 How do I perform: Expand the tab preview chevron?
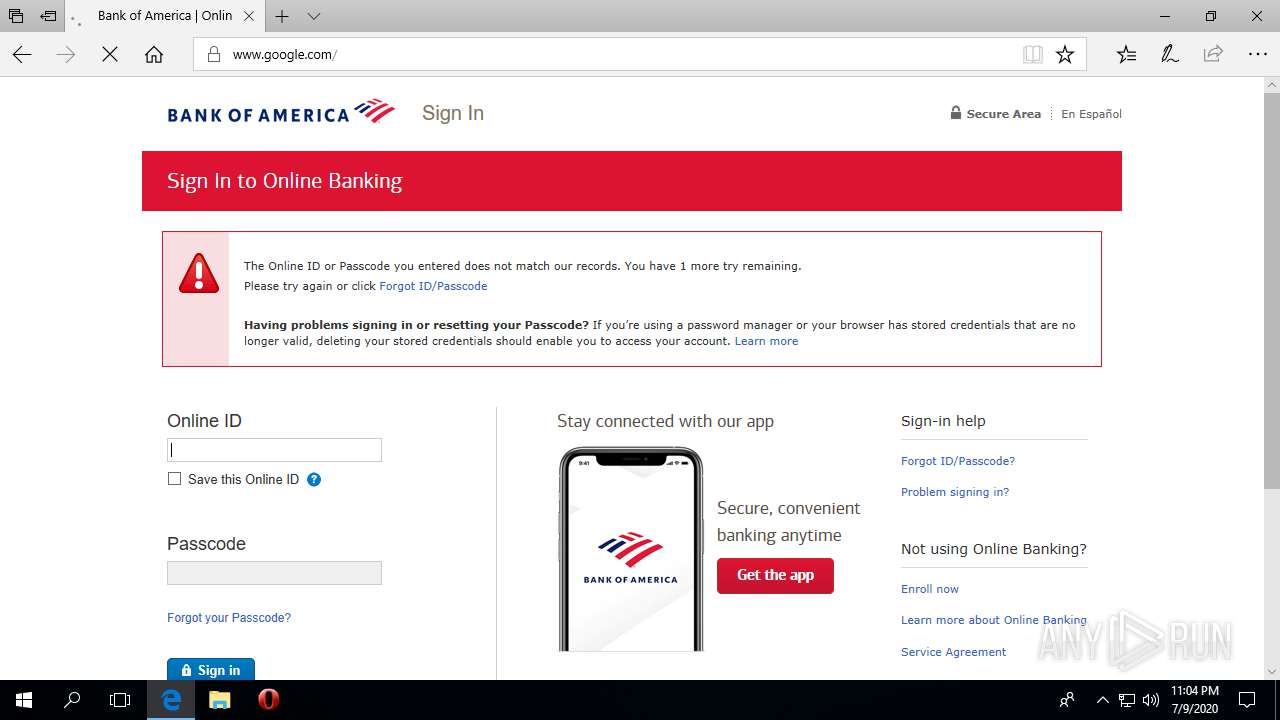pos(314,16)
